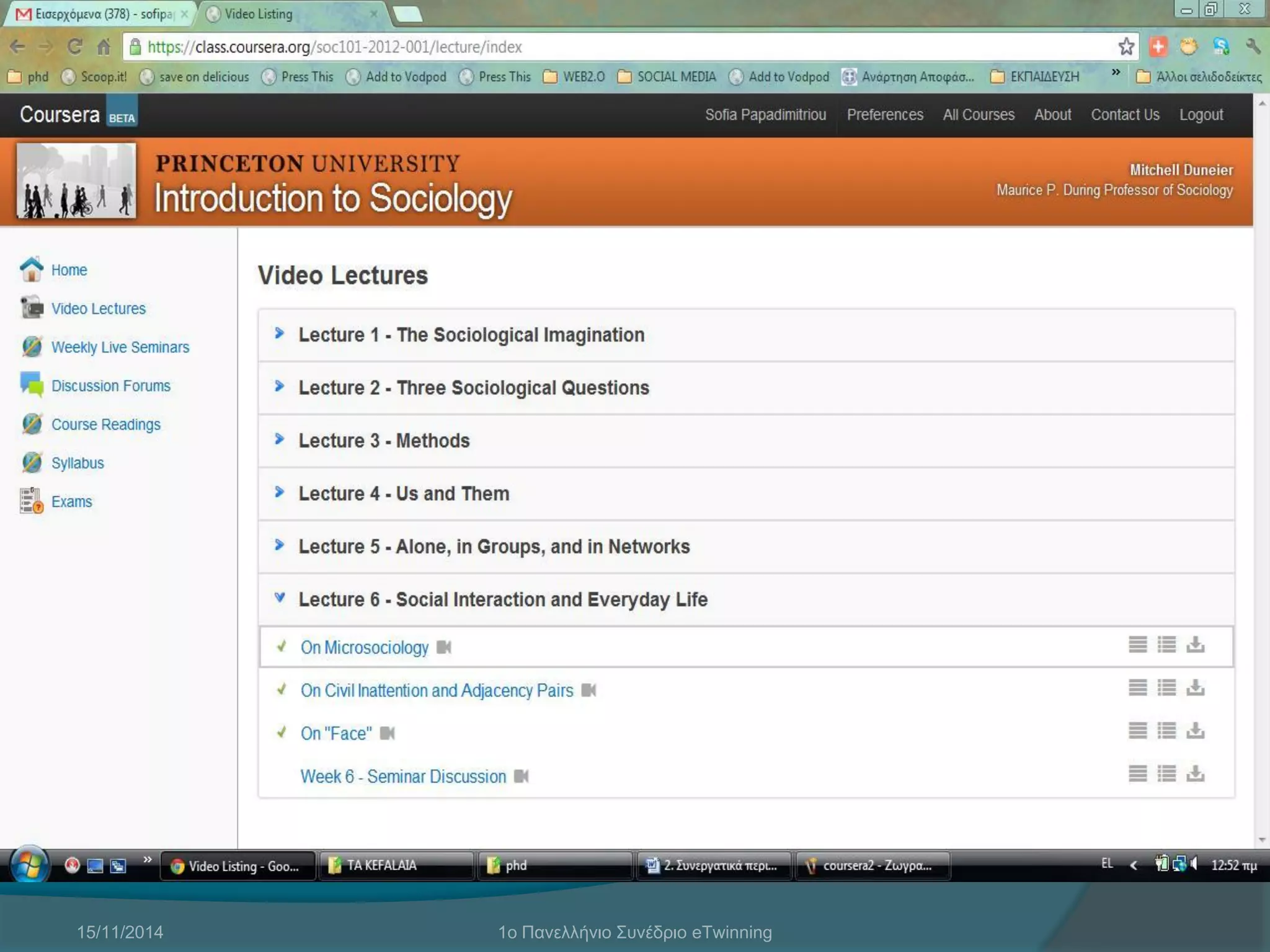Open Week 6 - Seminar Discussion link
Screen dimensions: 1270x952
403,777
